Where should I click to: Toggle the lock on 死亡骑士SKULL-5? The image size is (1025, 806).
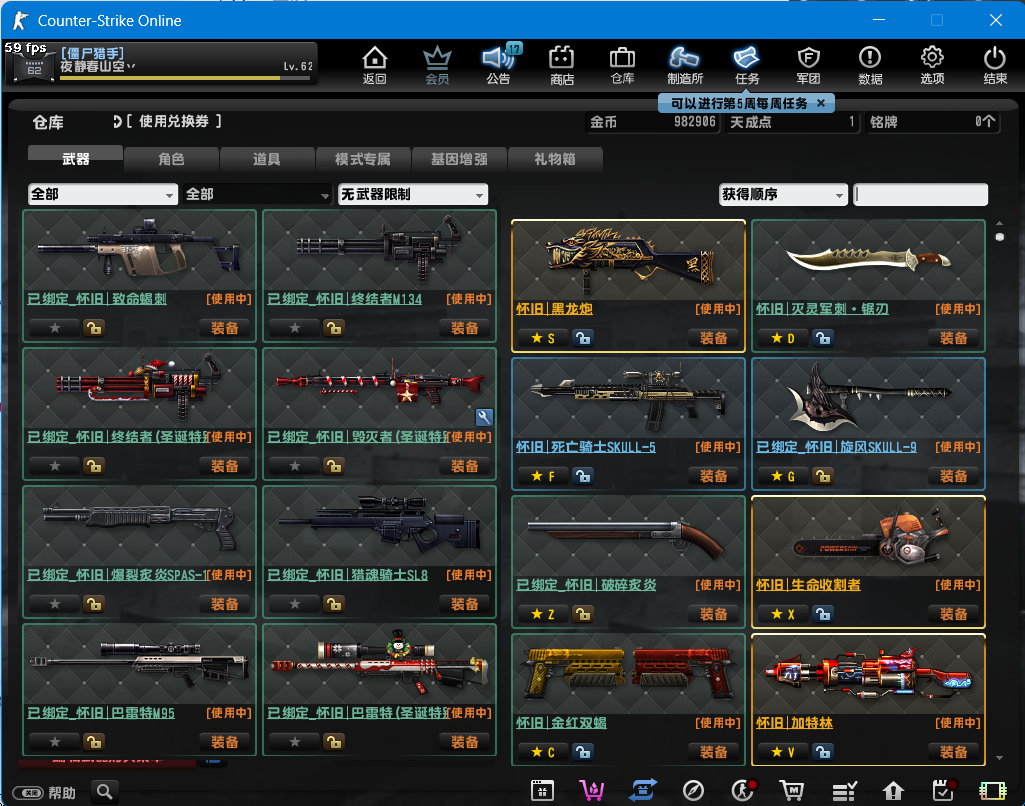(582, 476)
